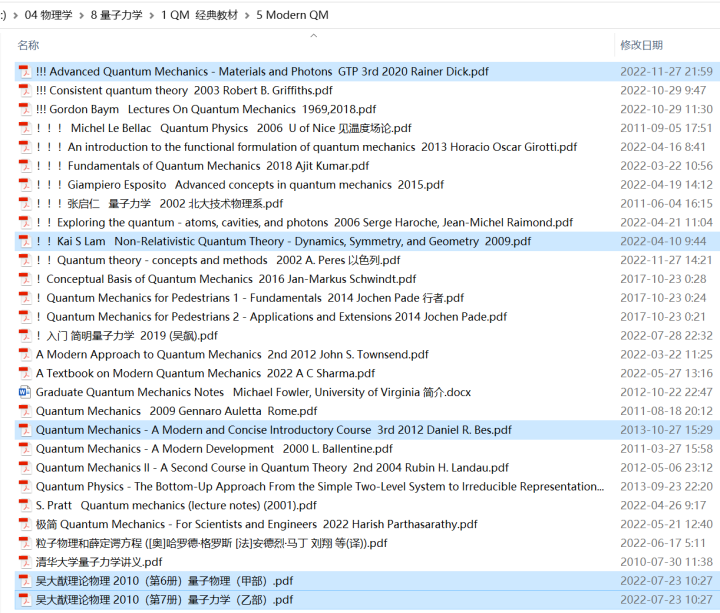This screenshot has height=613, width=720.
Task: Open breadcrumb folder 8 量子力学
Action: tap(117, 15)
